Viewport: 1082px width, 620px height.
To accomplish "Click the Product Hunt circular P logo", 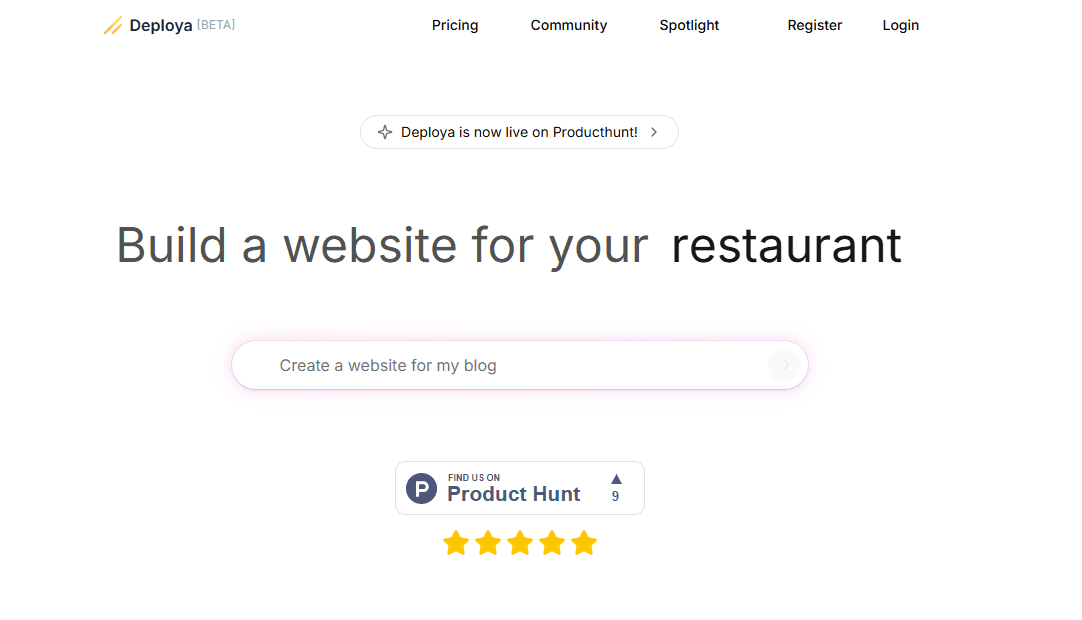I will pos(421,489).
